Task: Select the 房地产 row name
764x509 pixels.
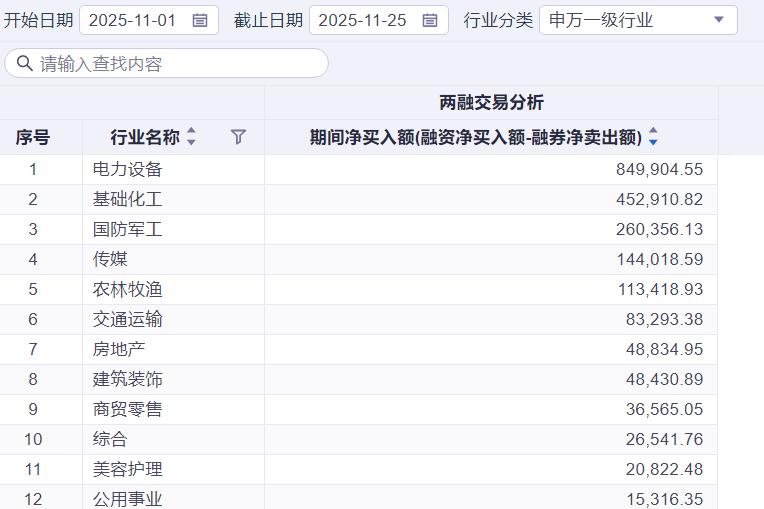Action: coord(119,350)
